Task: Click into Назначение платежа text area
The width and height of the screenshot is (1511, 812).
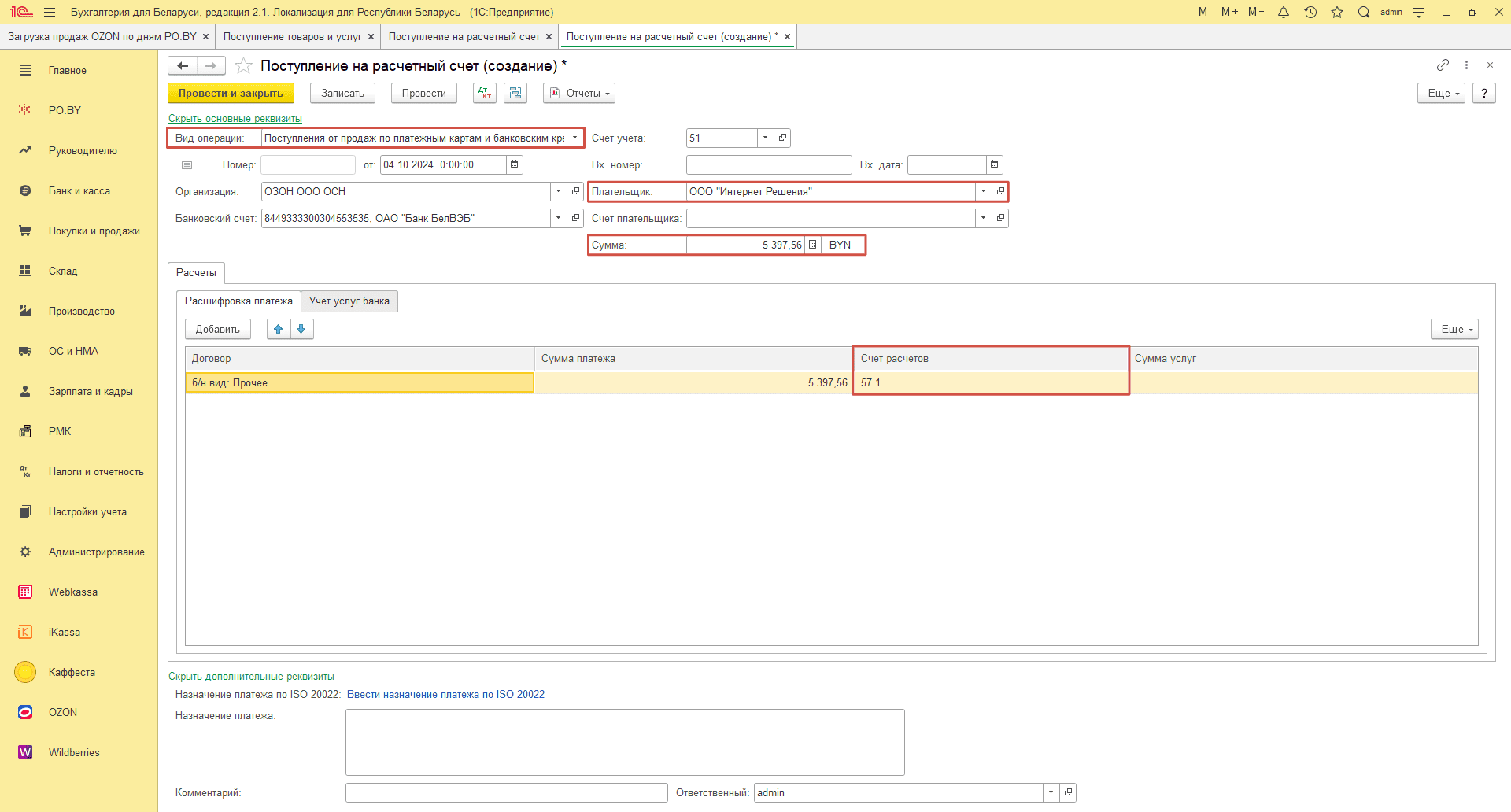Action: (625, 742)
